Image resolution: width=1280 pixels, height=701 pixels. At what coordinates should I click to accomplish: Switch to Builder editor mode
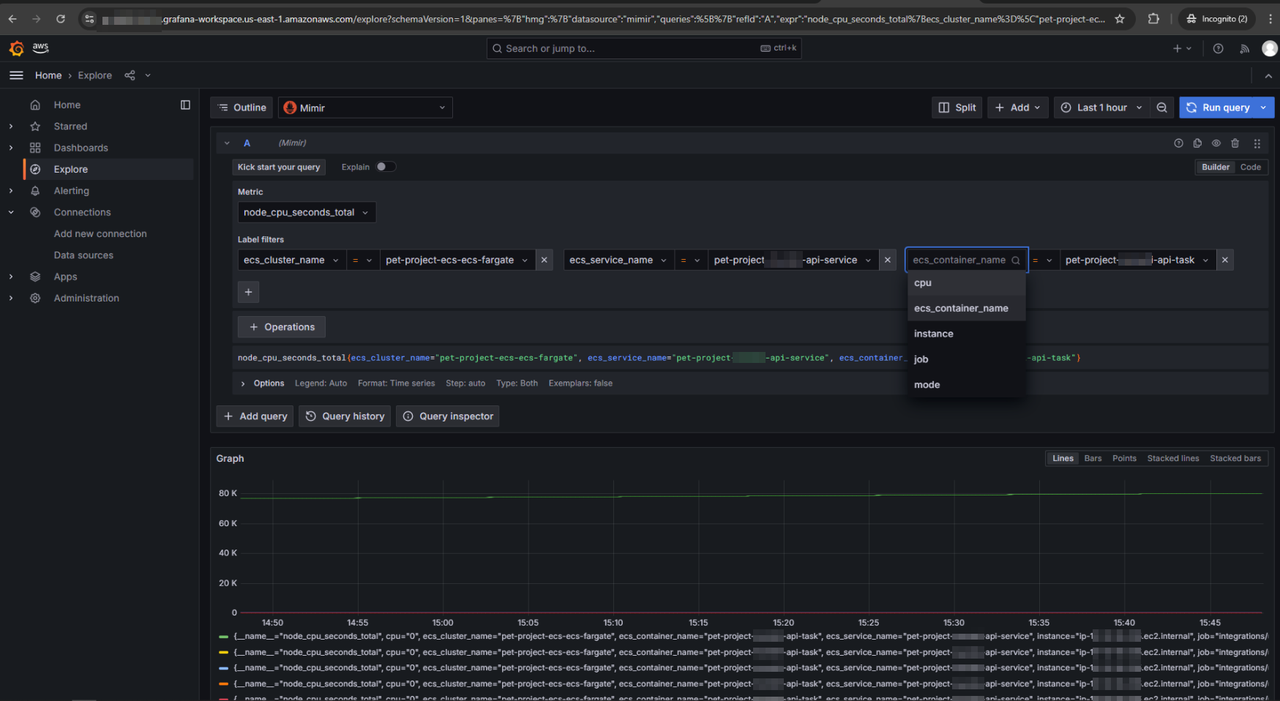(x=1215, y=167)
